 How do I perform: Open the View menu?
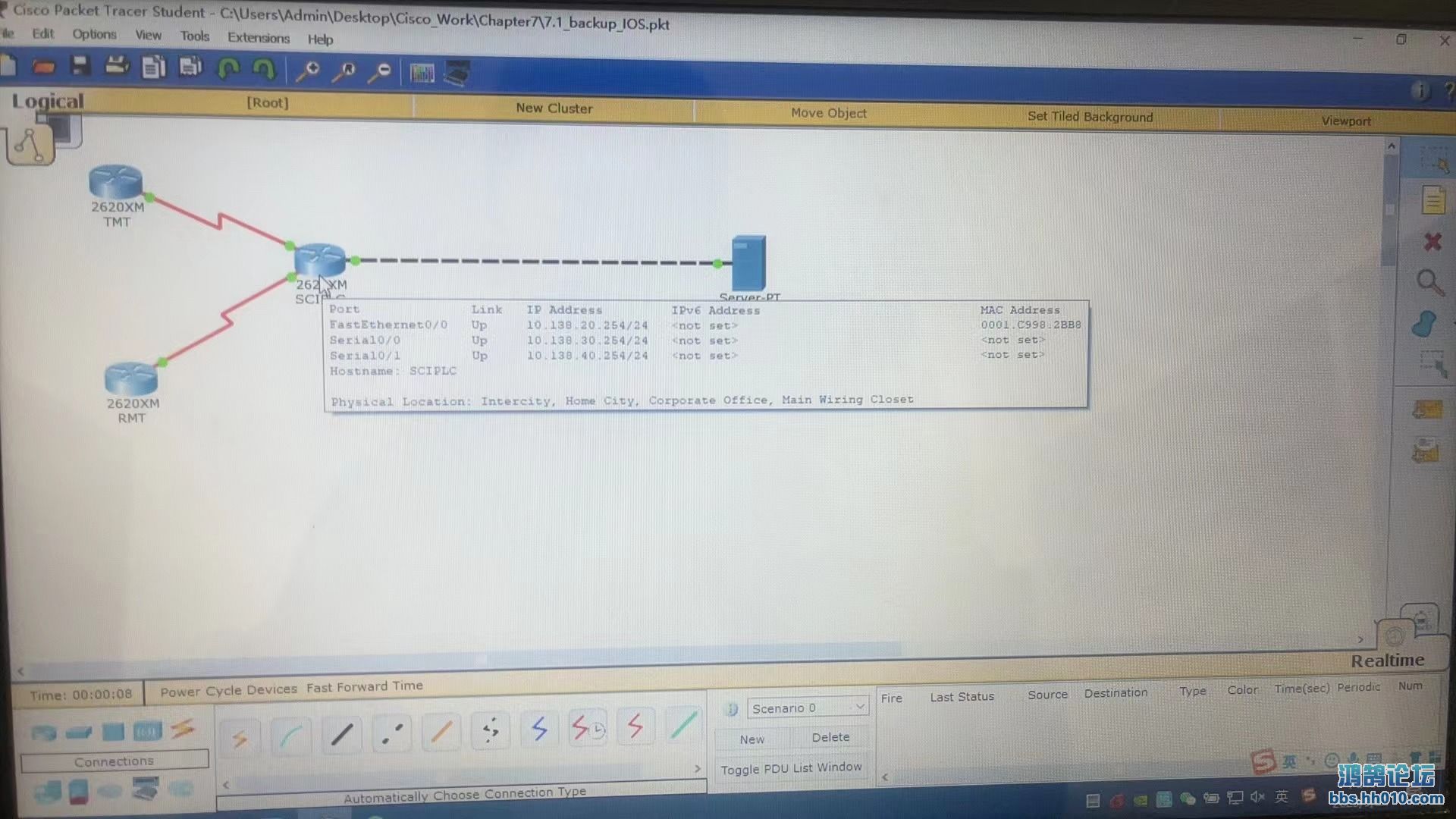148,35
